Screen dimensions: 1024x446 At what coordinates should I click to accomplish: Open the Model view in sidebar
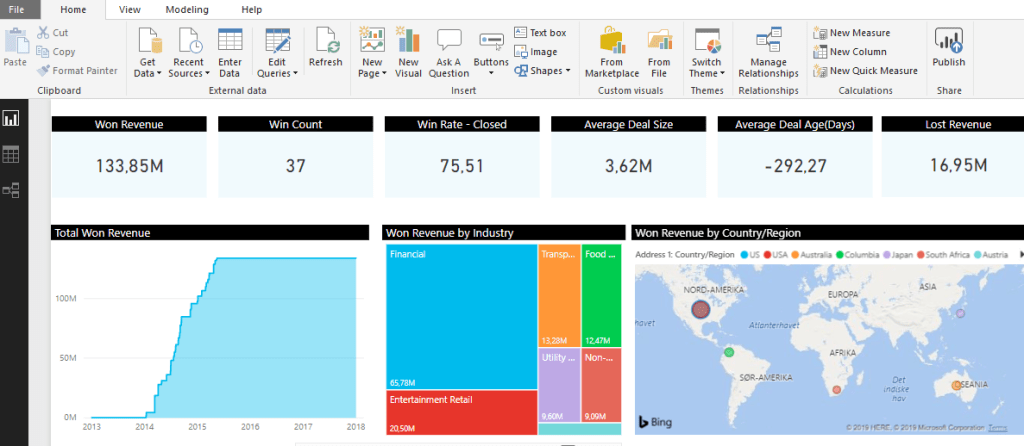pos(12,189)
